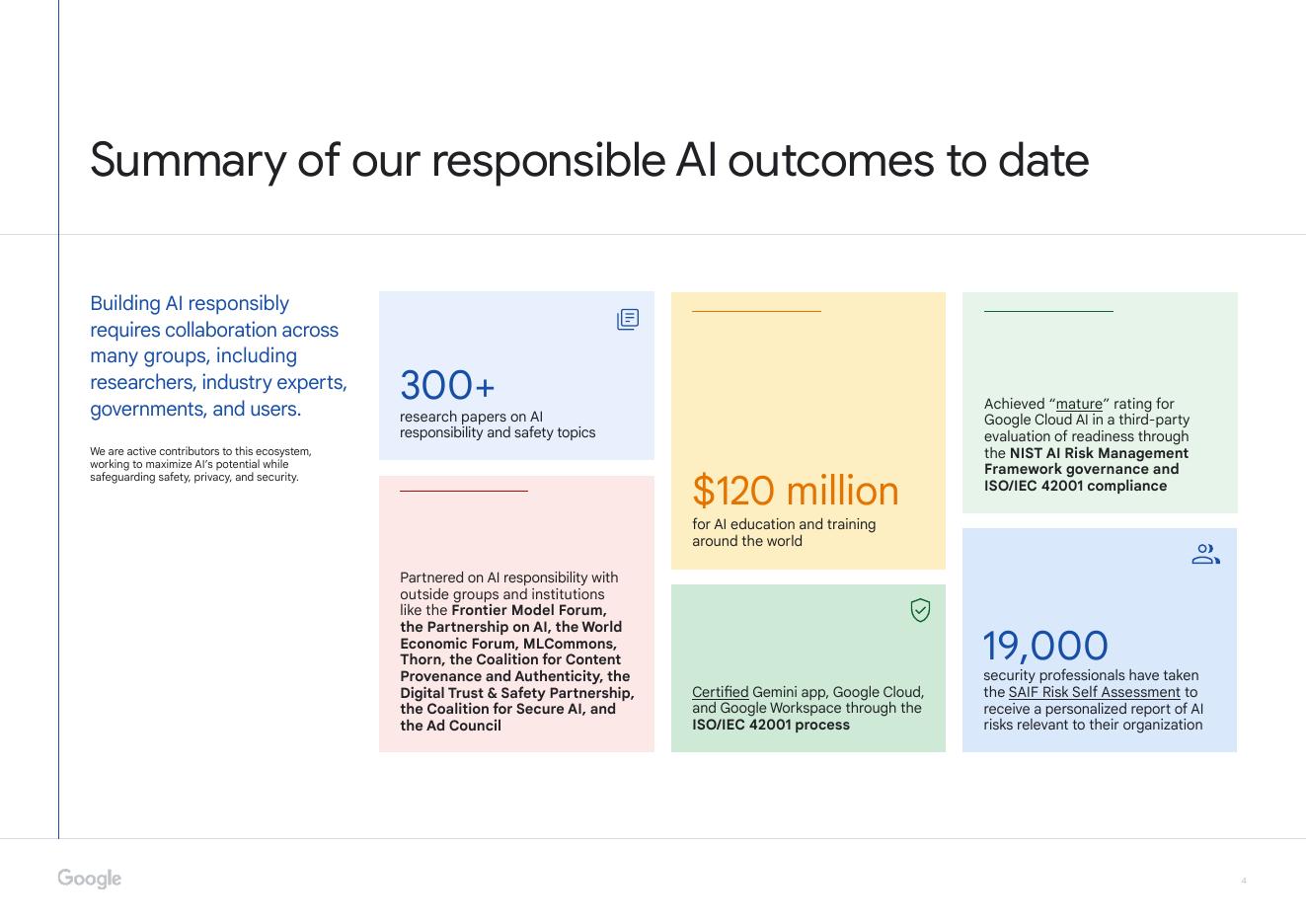Click the "active contributors" small text paragraph

200,464
